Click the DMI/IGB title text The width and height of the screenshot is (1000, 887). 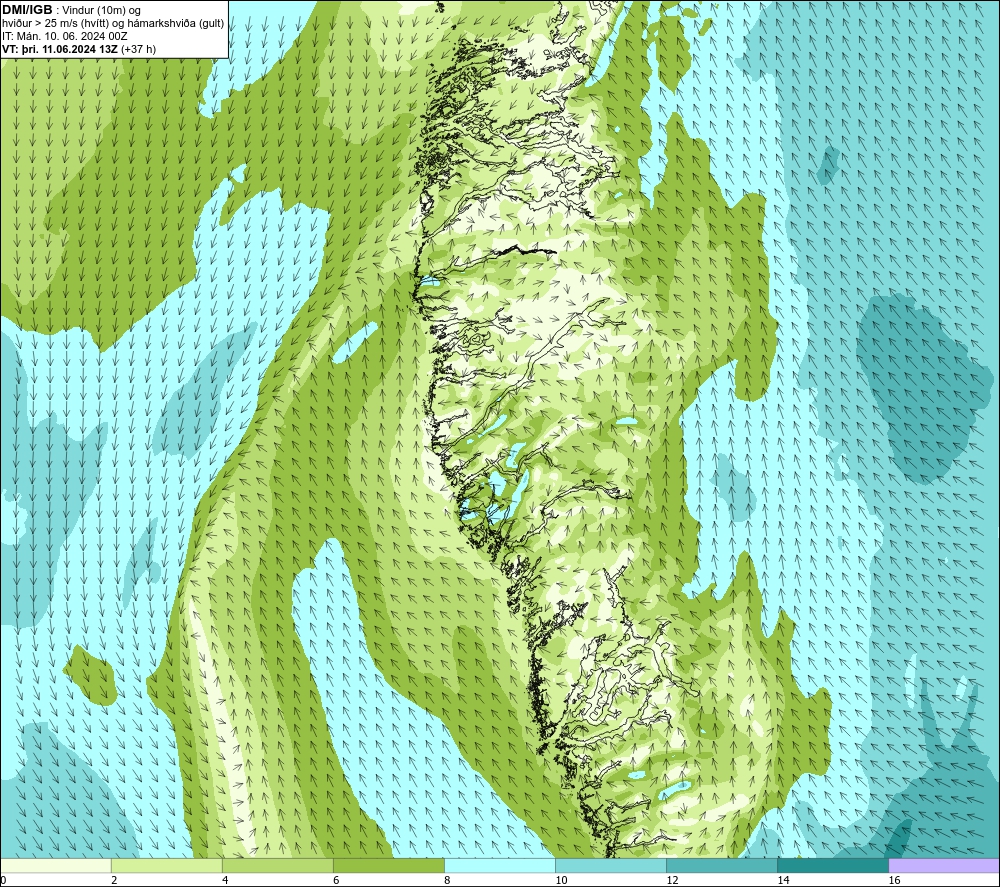(x=27, y=10)
